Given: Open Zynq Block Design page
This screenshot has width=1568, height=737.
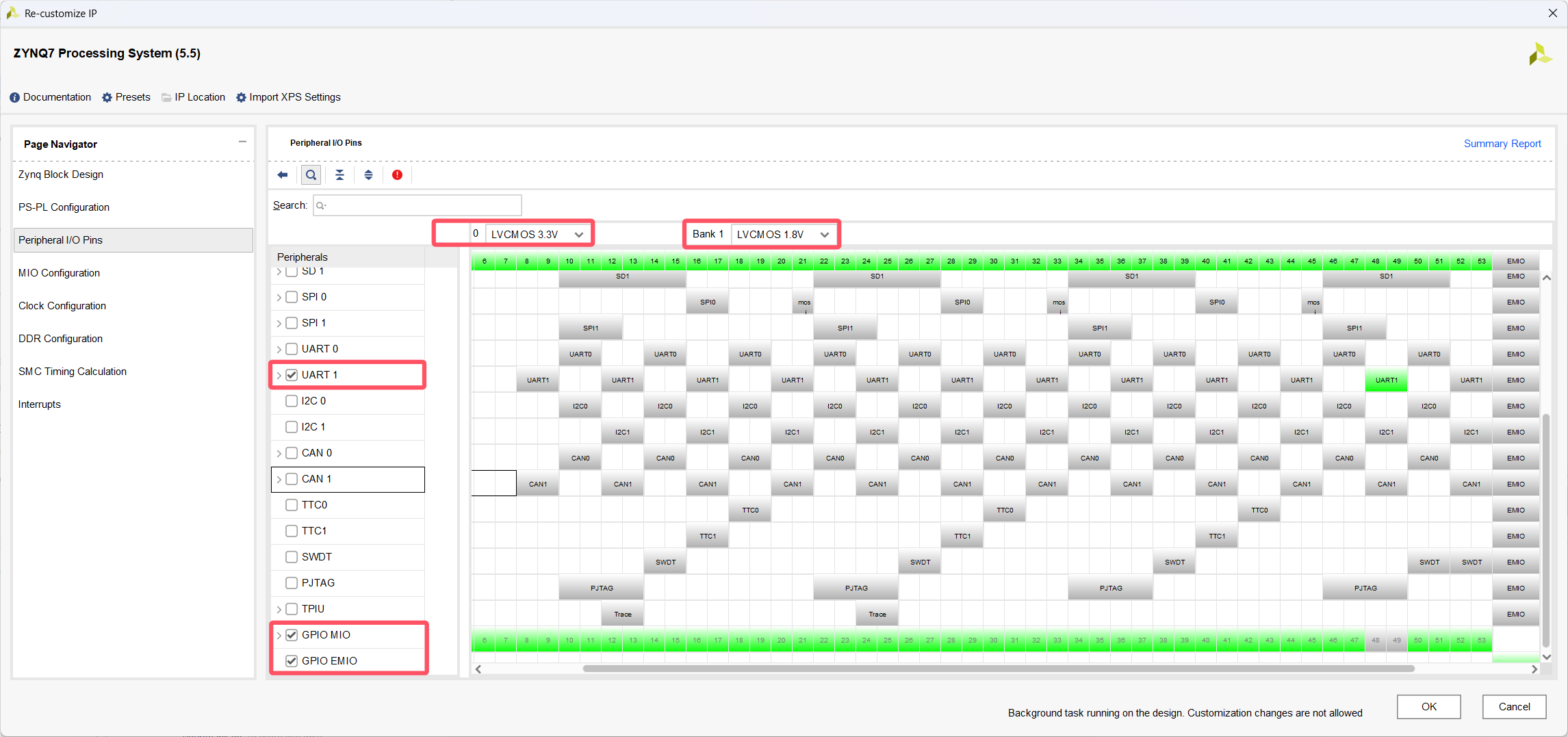Looking at the screenshot, I should point(133,174).
